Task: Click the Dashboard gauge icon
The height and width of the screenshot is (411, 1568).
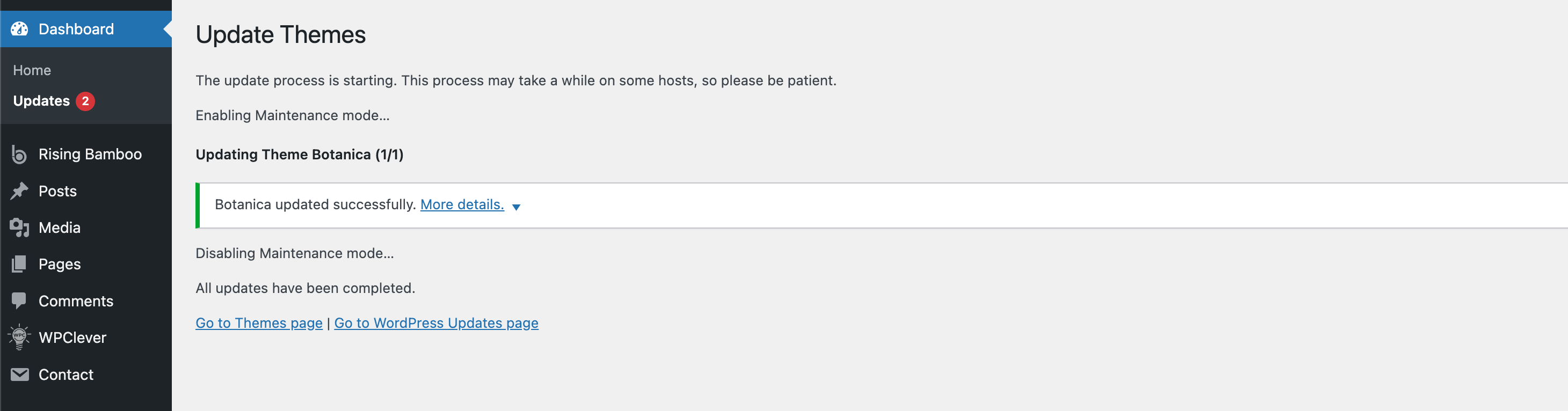Action: (19, 29)
